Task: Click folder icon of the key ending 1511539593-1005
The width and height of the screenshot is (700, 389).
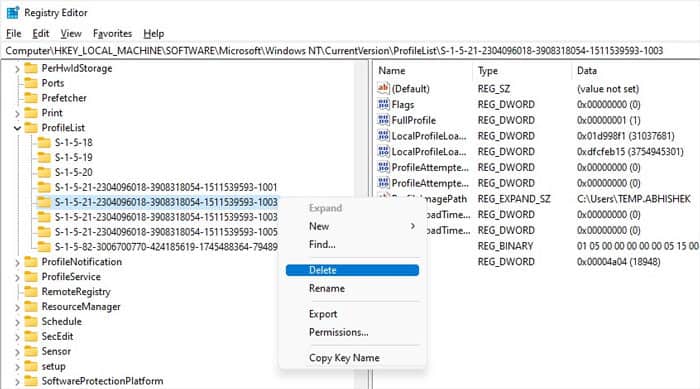Action: 44,232
